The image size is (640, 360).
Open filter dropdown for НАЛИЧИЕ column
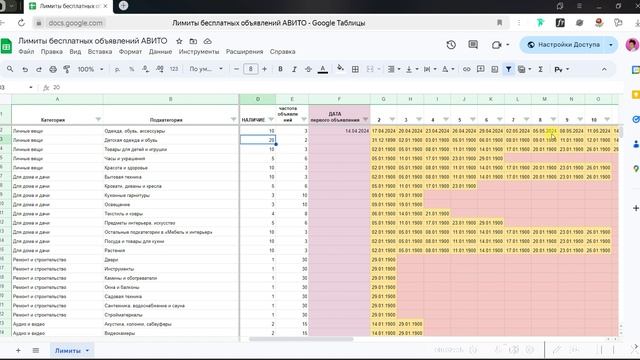coord(271,120)
